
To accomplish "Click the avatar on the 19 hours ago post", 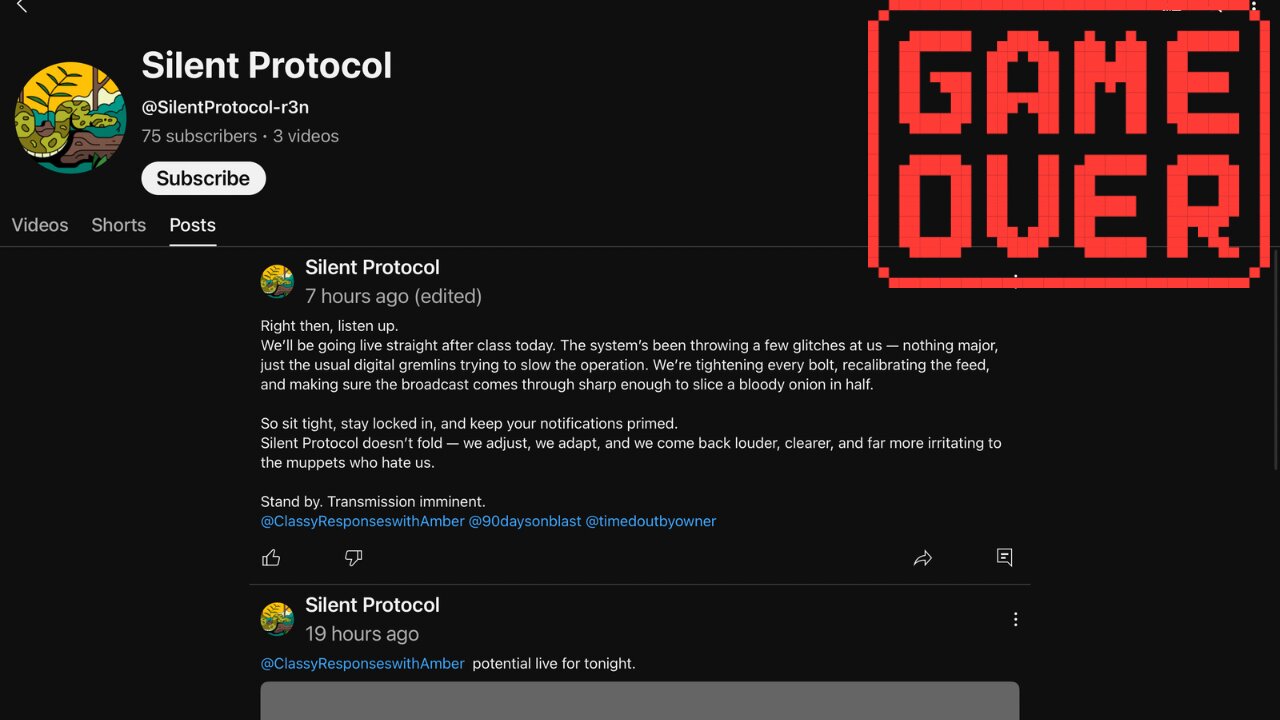I will 277,619.
